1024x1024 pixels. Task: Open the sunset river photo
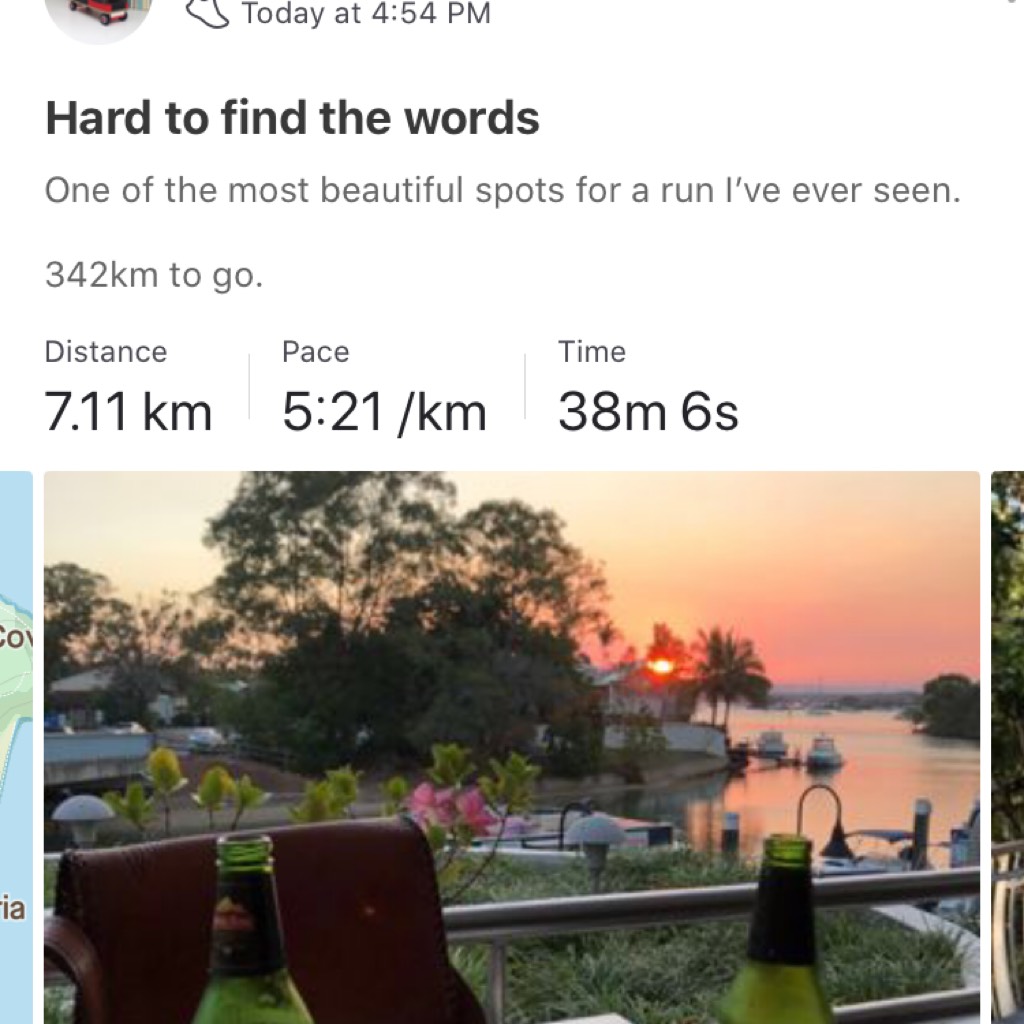point(512,747)
